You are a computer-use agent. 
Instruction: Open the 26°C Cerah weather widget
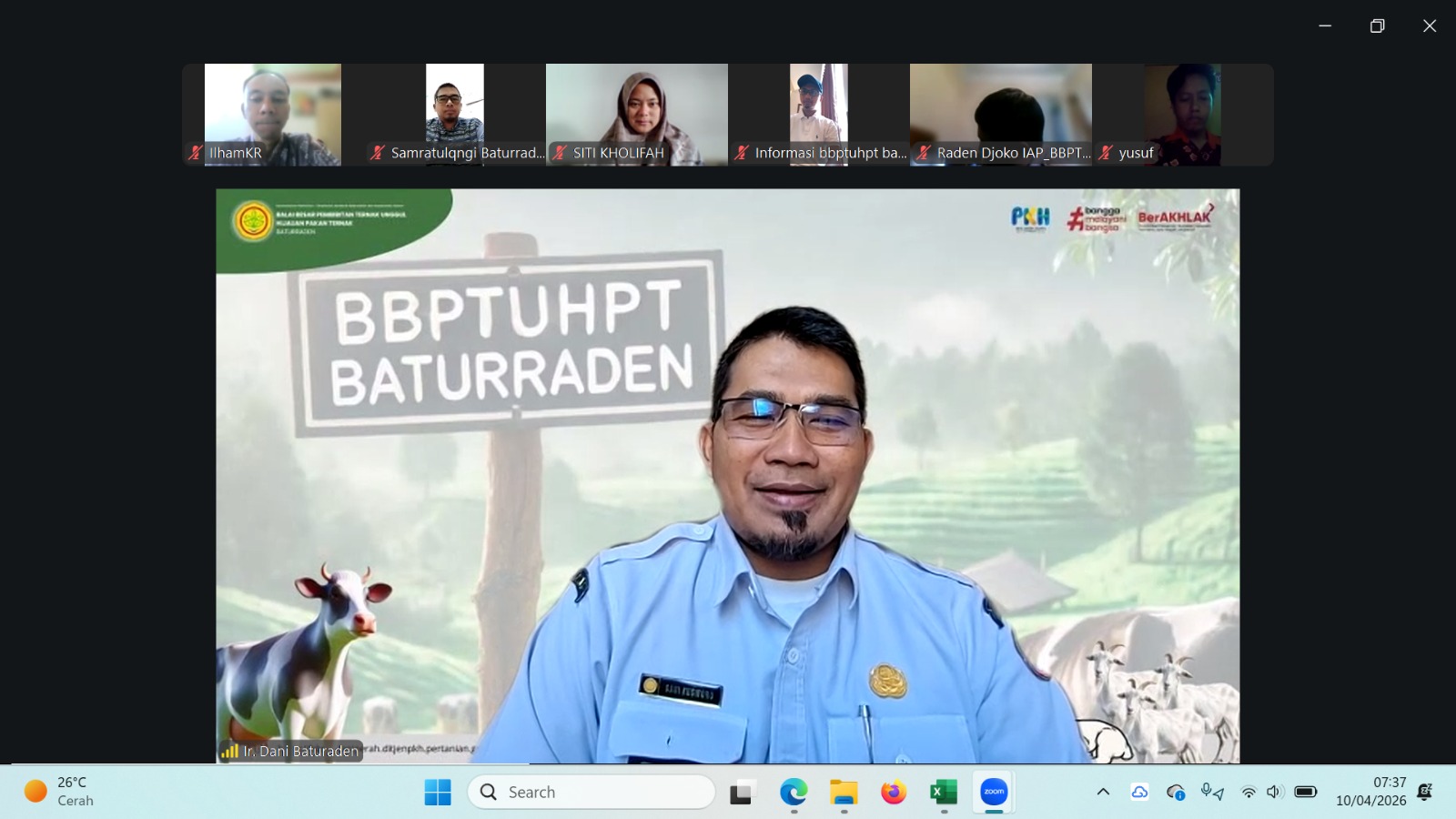[60, 792]
